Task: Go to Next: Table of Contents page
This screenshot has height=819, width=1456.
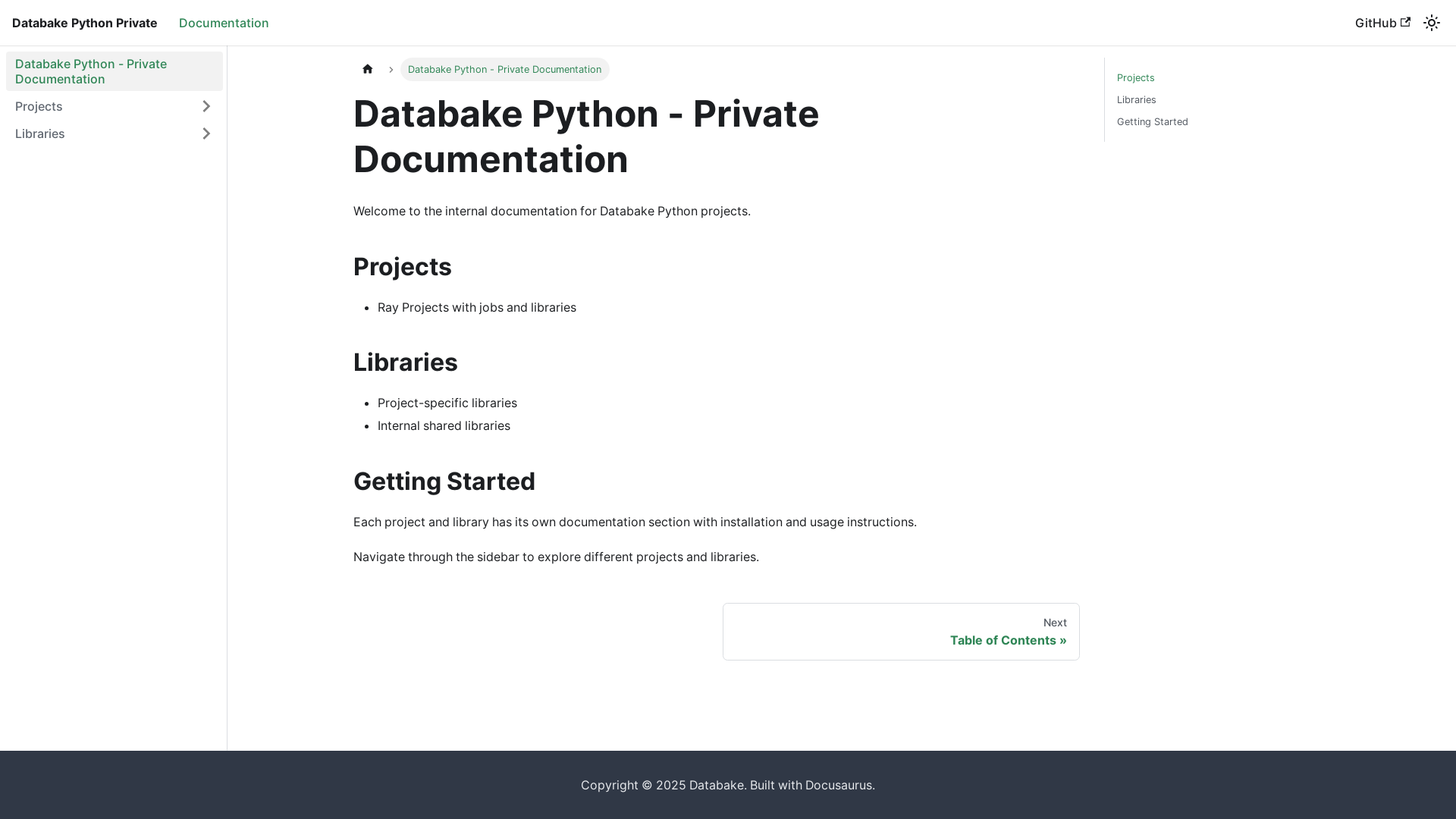Action: coord(901,632)
